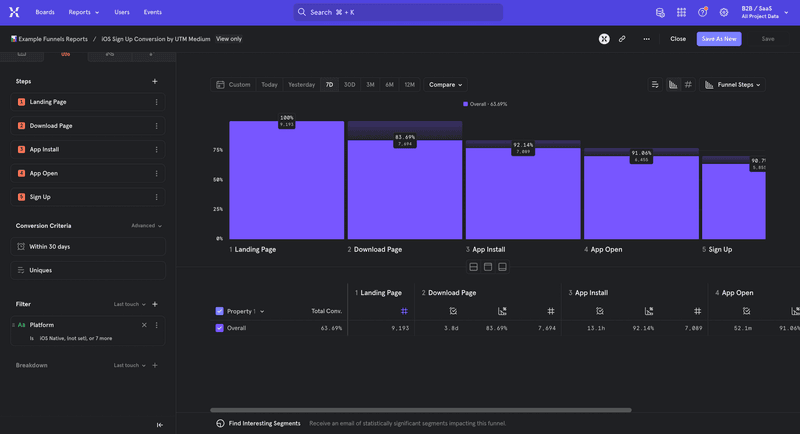Select the 30D date range tab
This screenshot has height=434, width=800.
[349, 85]
